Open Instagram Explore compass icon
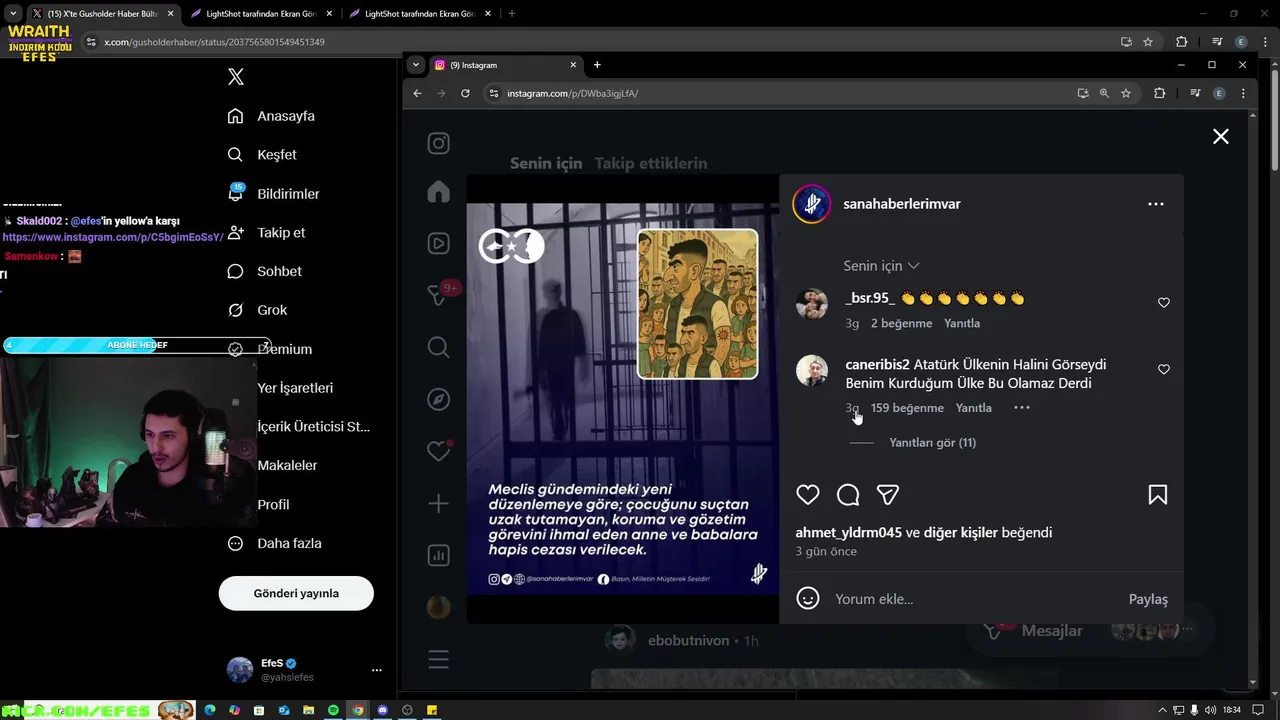 coord(439,400)
